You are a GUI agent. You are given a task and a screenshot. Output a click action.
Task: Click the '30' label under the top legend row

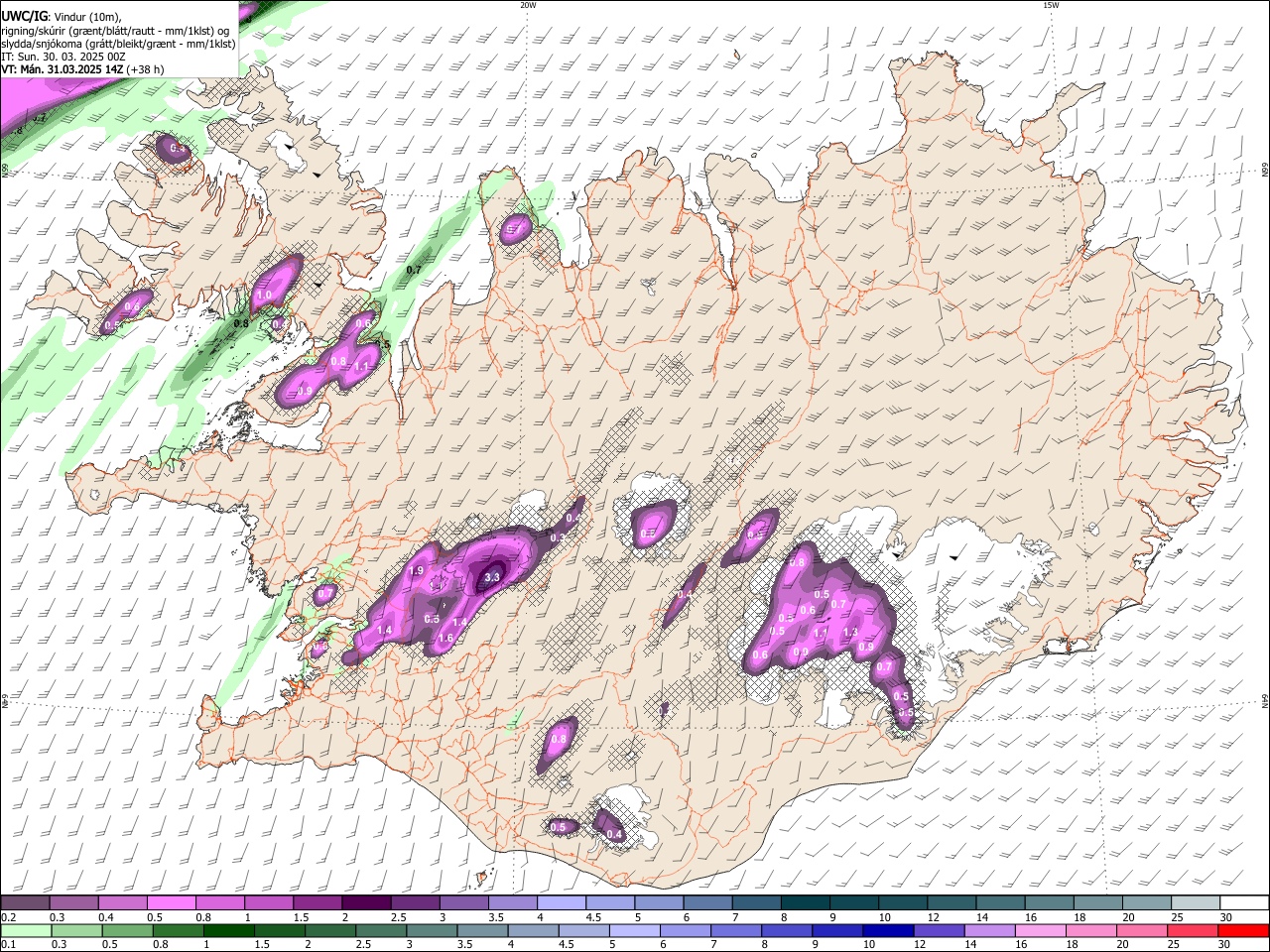[1226, 917]
